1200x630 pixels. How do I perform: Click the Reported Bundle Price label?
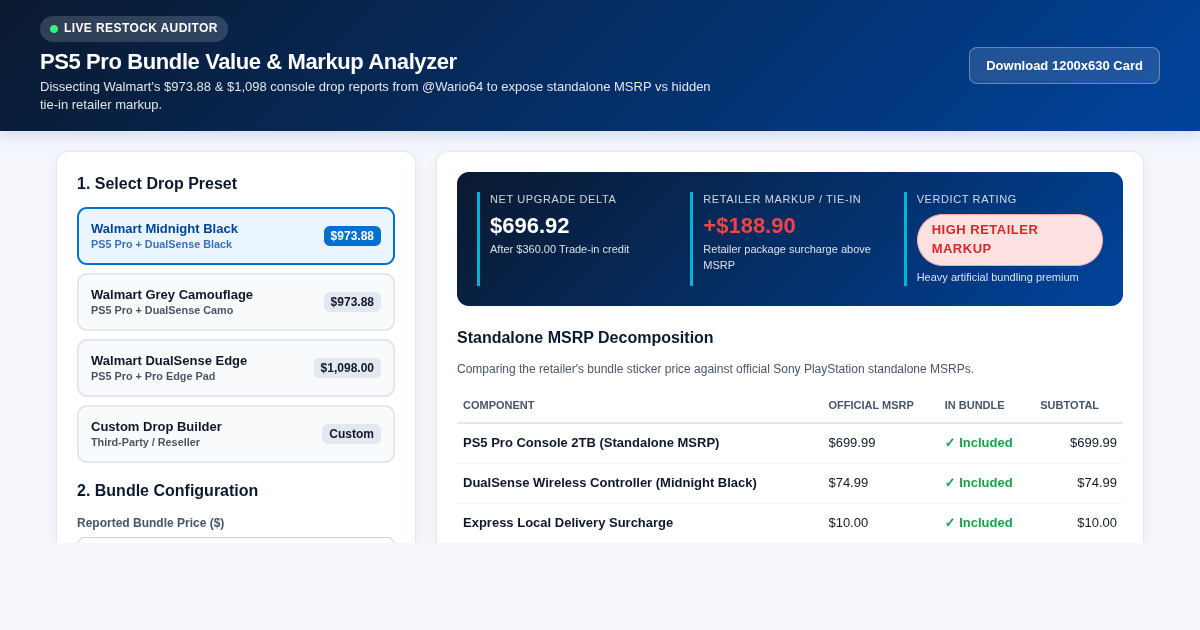point(150,523)
